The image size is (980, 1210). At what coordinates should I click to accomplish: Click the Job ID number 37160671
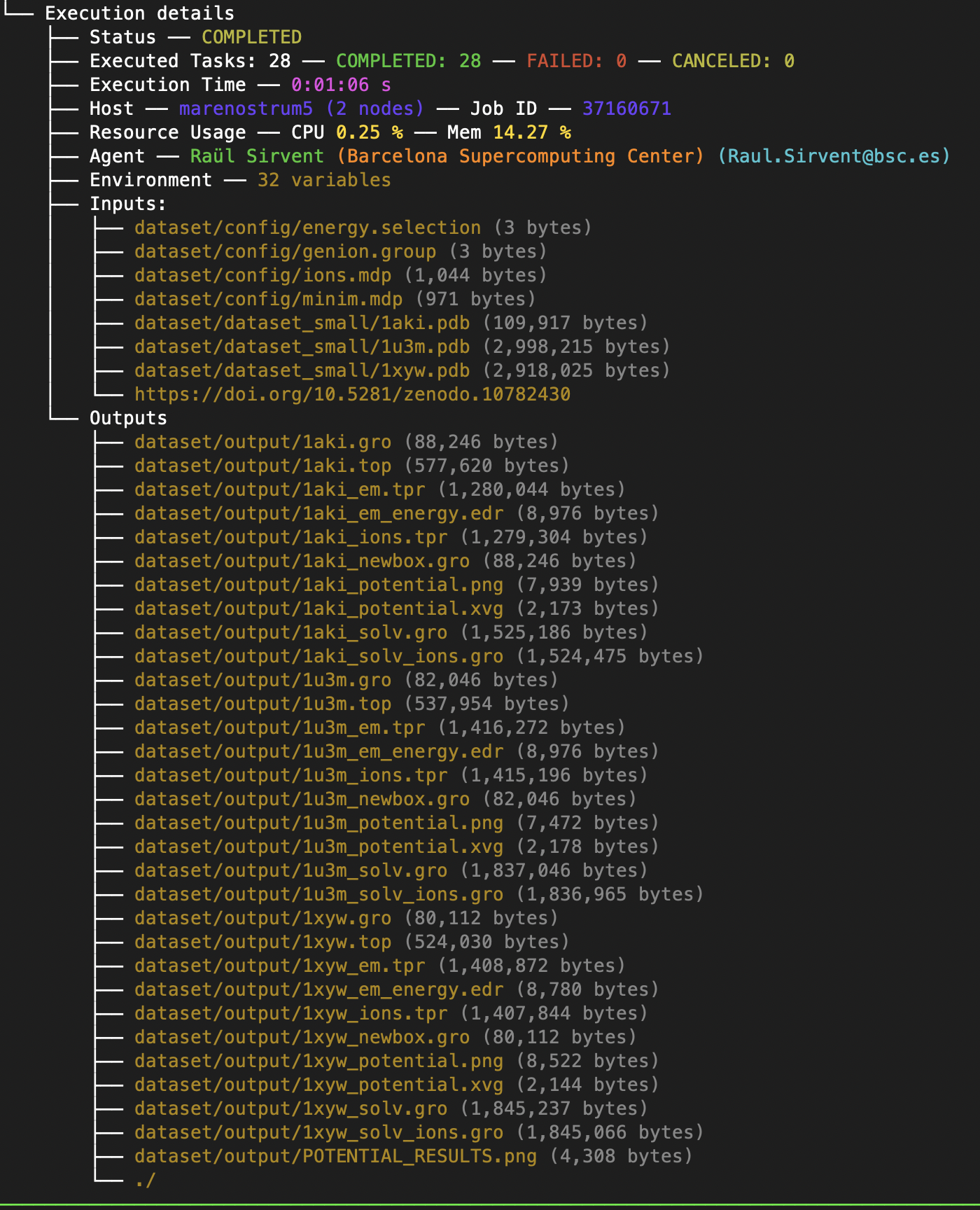coord(626,109)
